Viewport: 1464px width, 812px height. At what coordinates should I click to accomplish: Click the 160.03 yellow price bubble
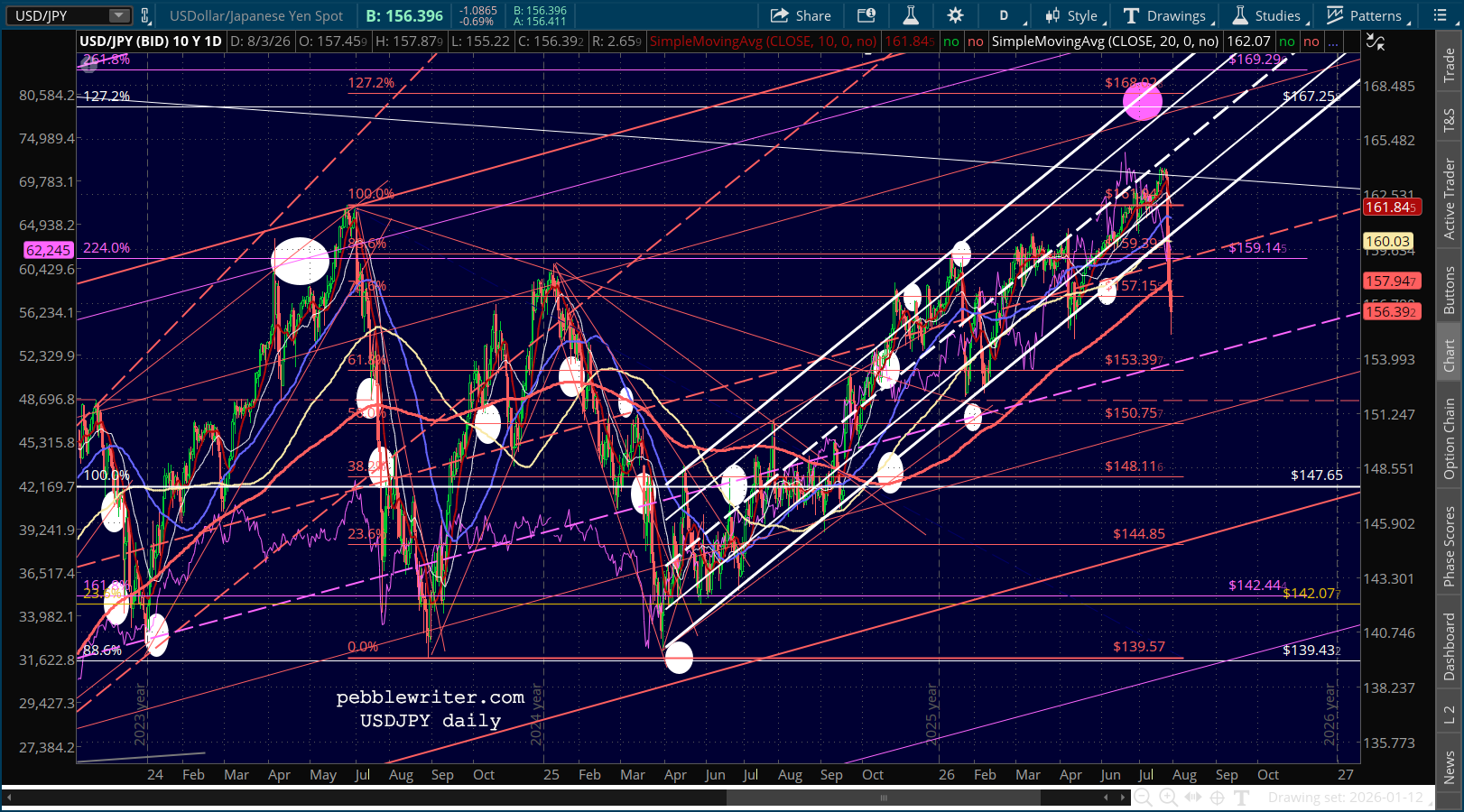[x=1387, y=241]
